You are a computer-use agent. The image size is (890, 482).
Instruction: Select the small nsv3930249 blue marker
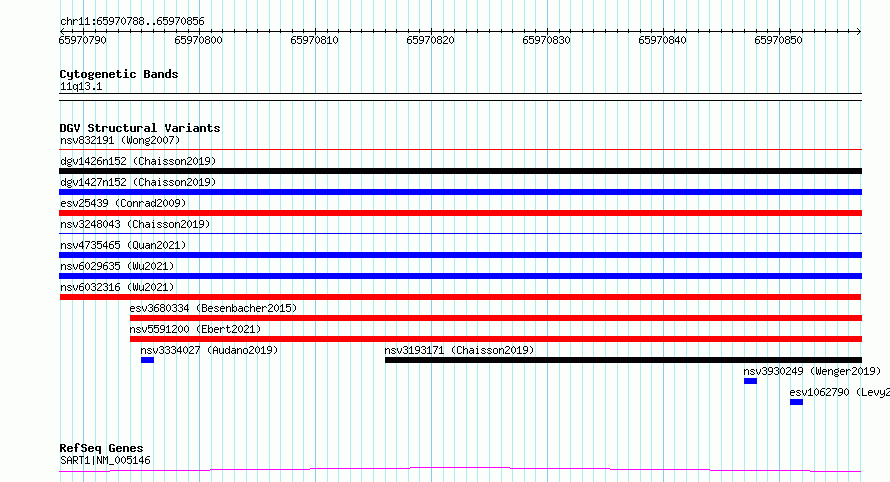pyautogui.click(x=750, y=381)
